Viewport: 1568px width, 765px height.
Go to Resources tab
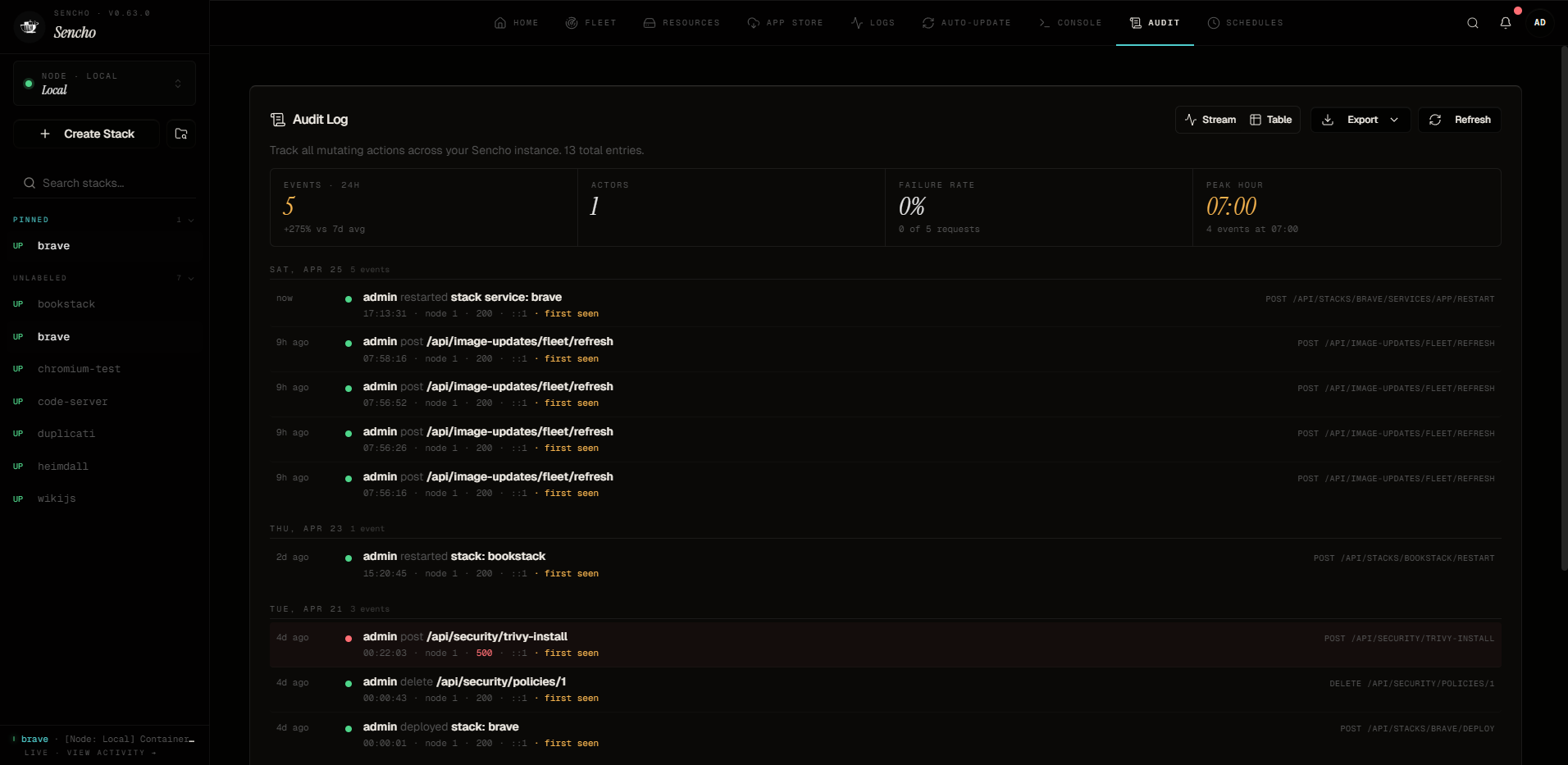pos(681,23)
